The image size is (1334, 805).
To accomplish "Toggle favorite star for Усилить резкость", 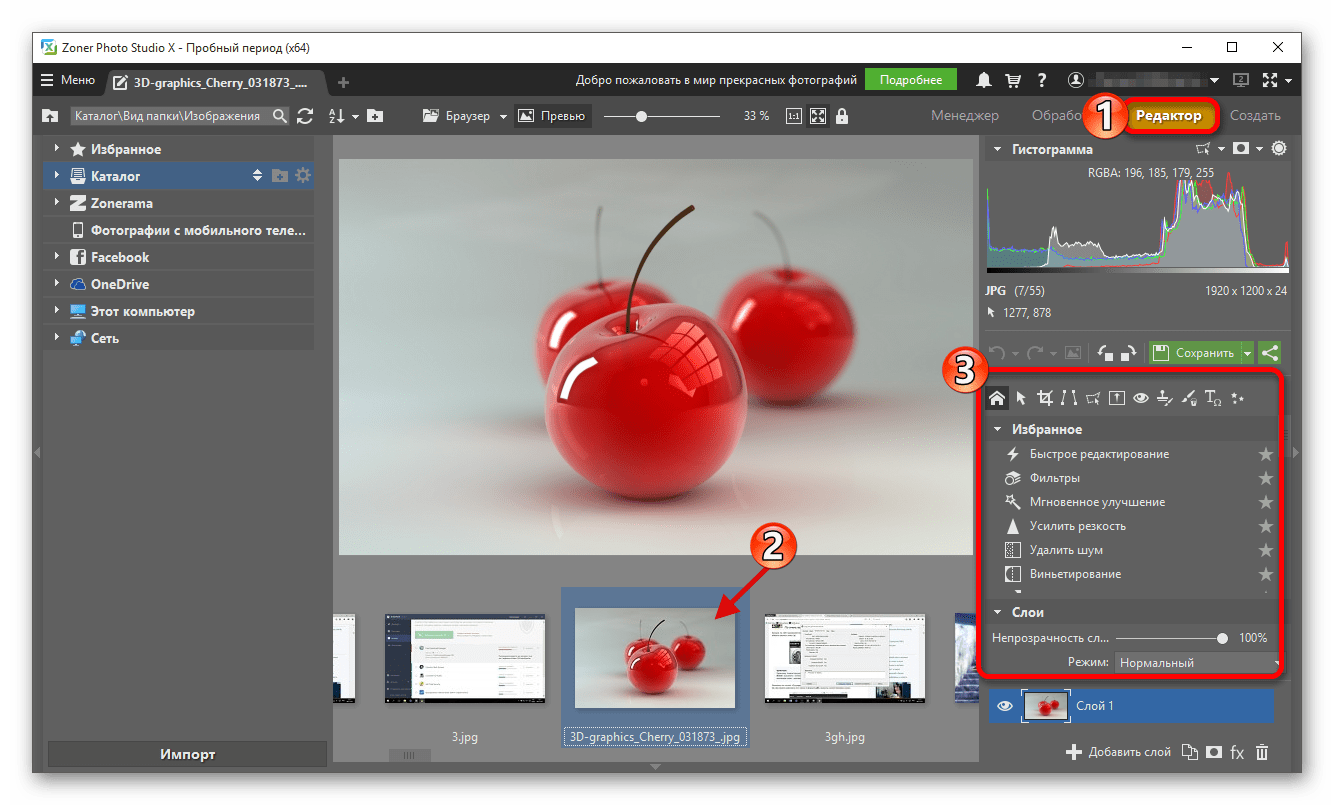I will pos(1266,526).
